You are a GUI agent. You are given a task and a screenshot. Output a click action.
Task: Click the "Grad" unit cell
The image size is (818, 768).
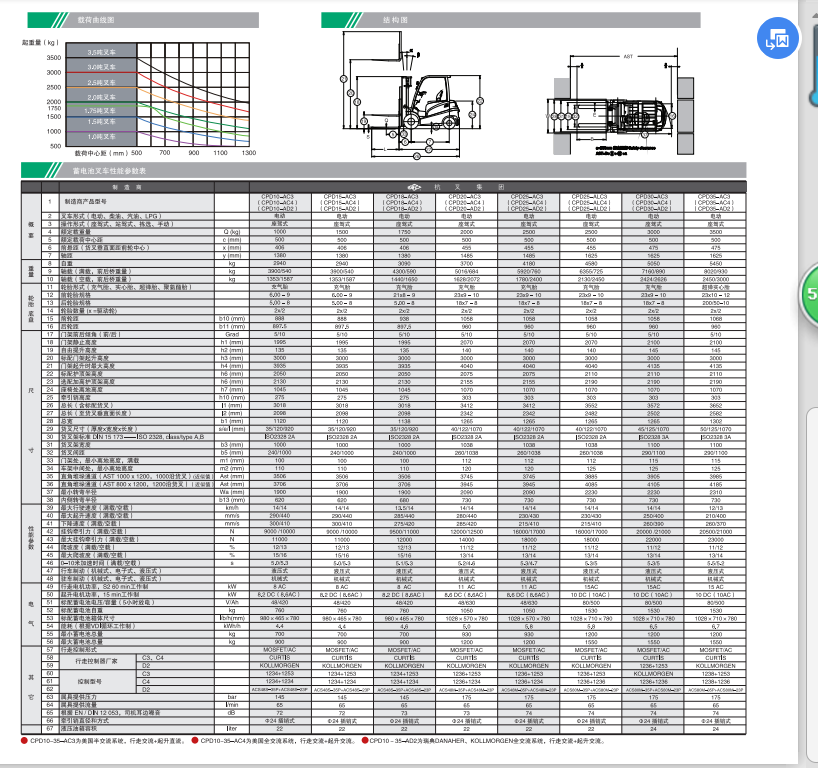[232, 334]
